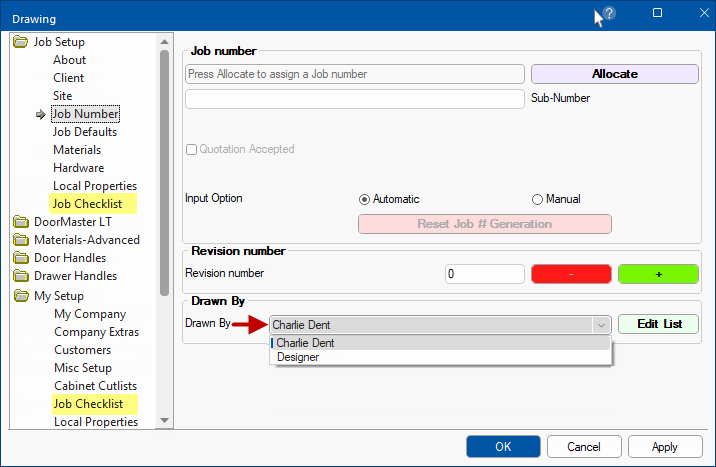Image resolution: width=716 pixels, height=467 pixels.
Task: Close the Drawing dialog
Action: tap(704, 13)
